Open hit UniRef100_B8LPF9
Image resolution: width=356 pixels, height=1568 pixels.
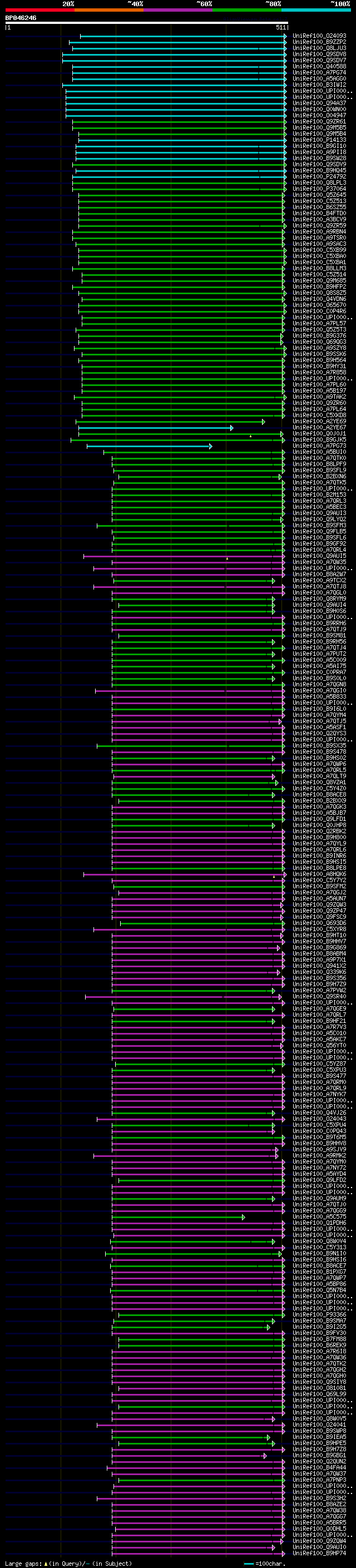coord(319,464)
